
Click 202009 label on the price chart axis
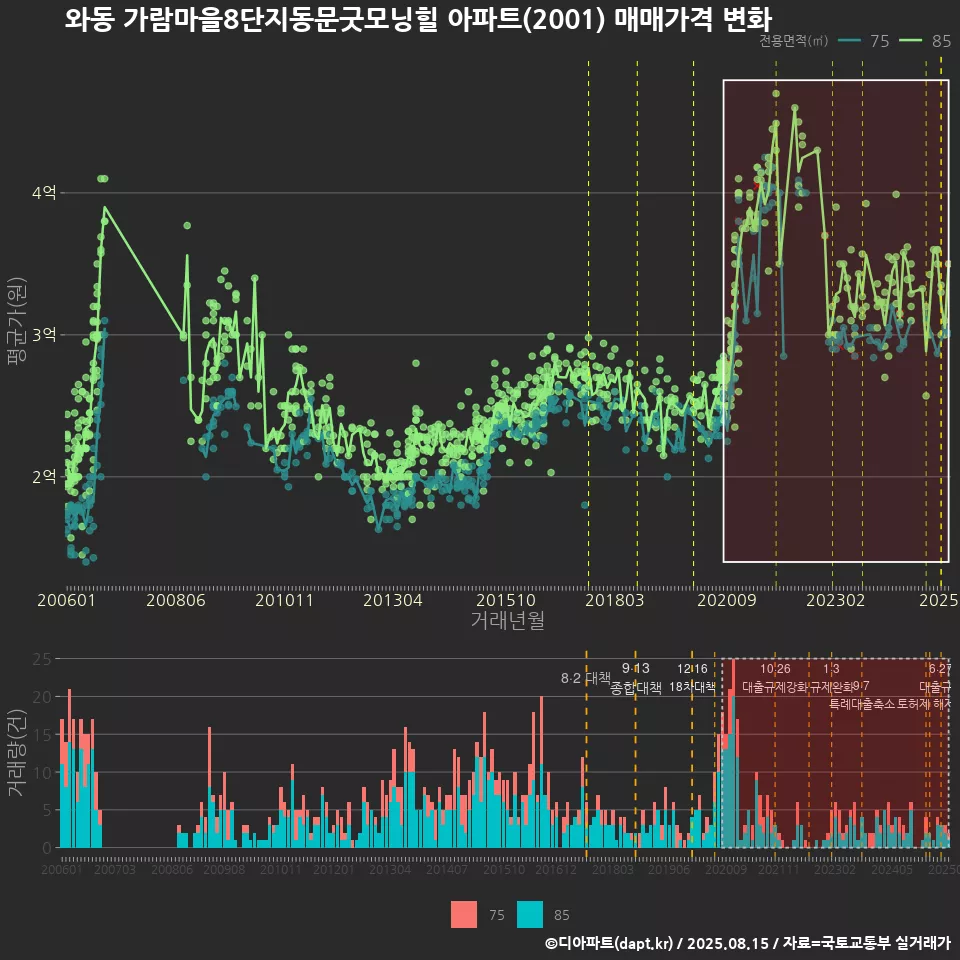[x=727, y=600]
